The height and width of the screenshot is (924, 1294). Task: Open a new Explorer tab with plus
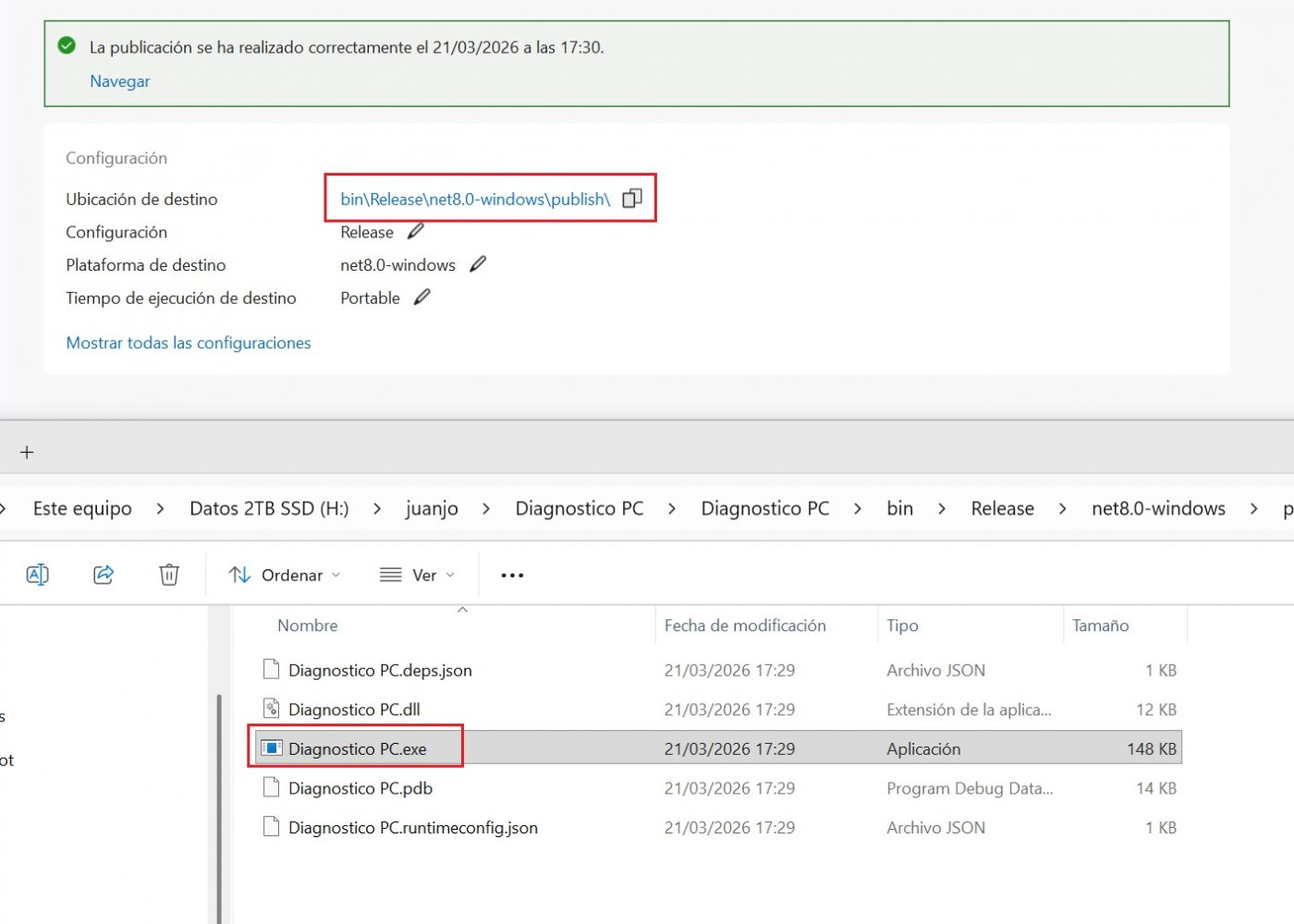tap(27, 452)
